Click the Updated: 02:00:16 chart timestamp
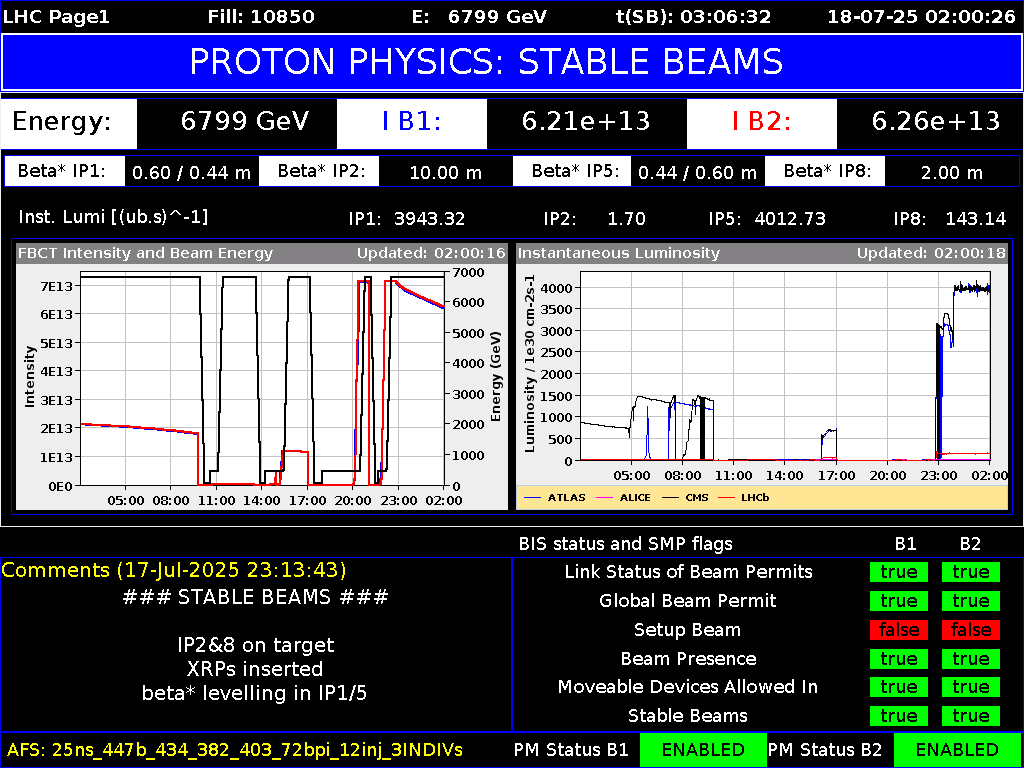Viewport: 1024px width, 768px height. [431, 253]
